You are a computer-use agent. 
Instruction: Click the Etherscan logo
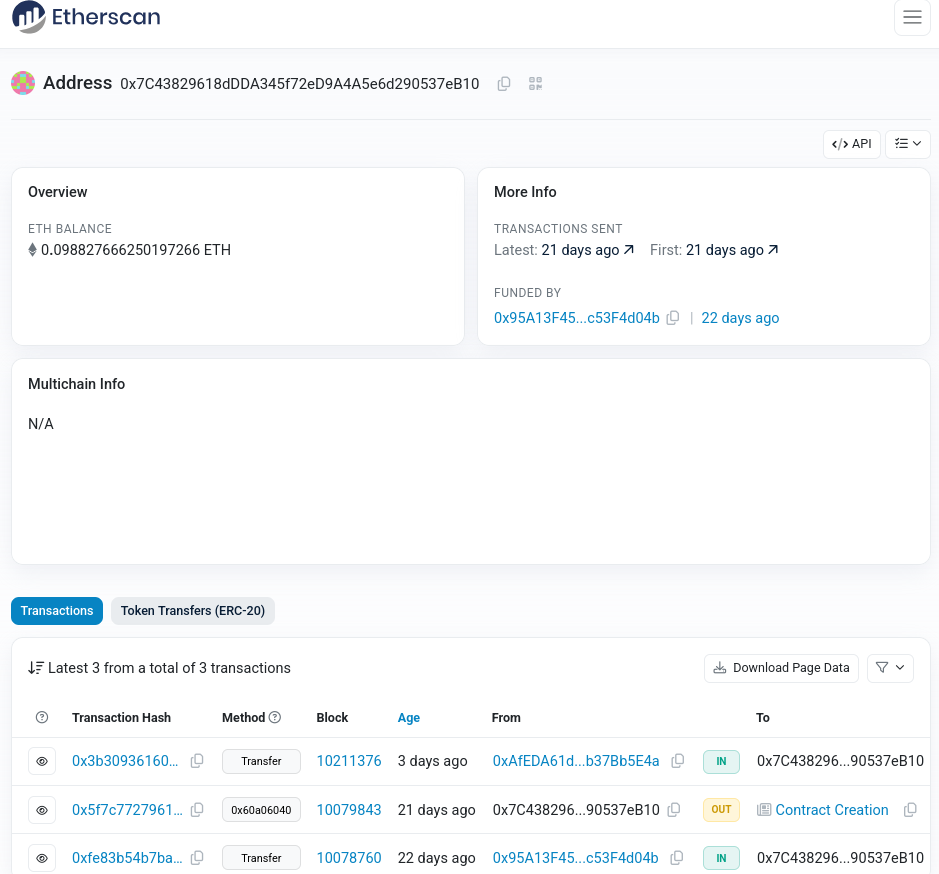pos(86,17)
